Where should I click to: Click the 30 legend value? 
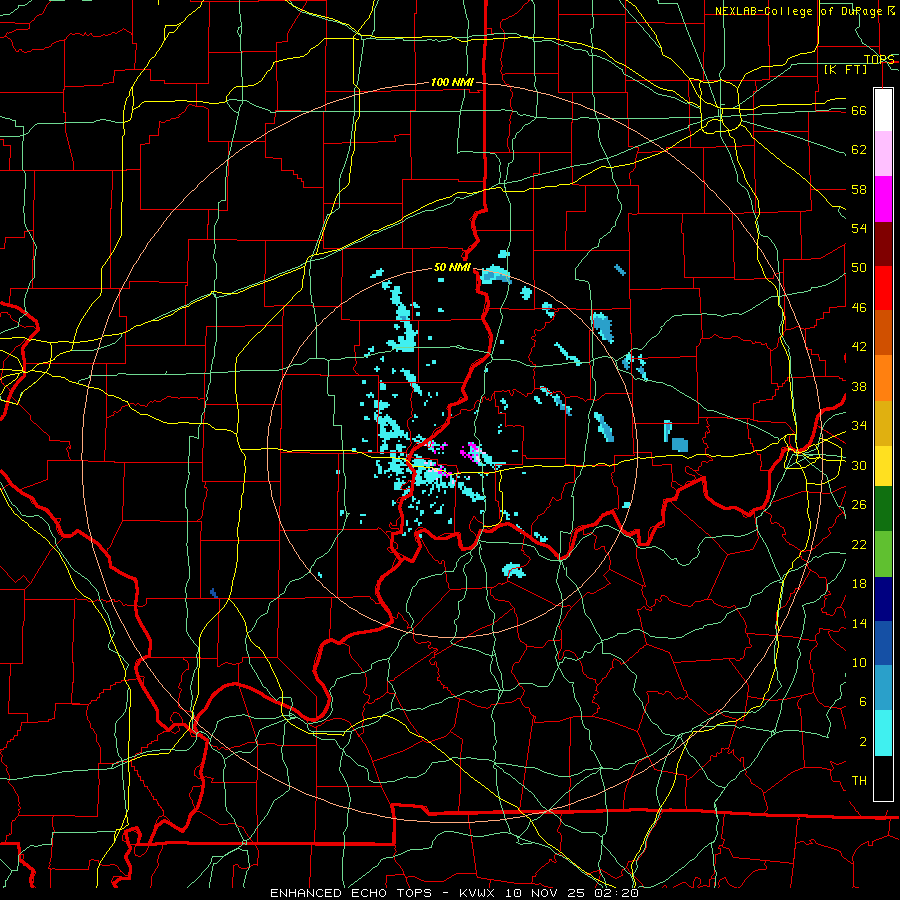(x=859, y=466)
